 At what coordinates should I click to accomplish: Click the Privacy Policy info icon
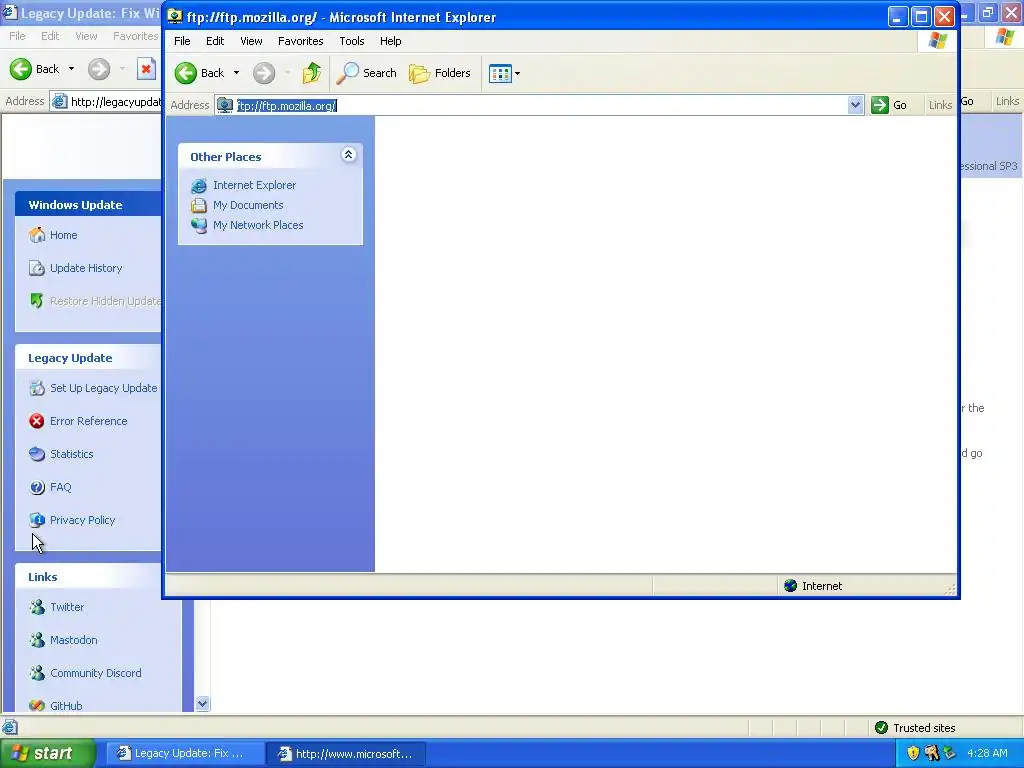click(37, 520)
